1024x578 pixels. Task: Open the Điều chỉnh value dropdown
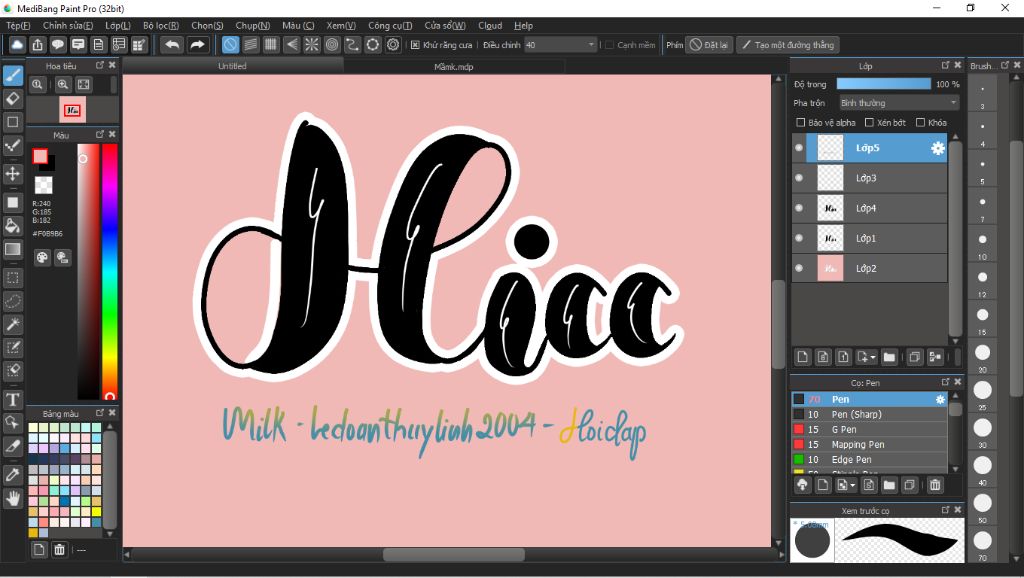pyautogui.click(x=561, y=45)
